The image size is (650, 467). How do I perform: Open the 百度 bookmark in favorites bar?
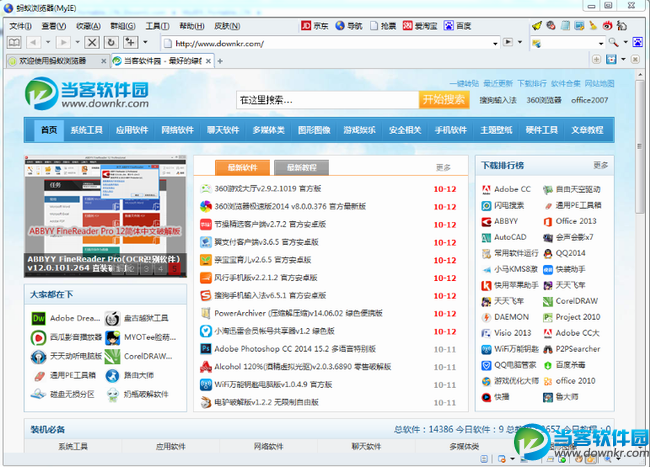pos(457,26)
